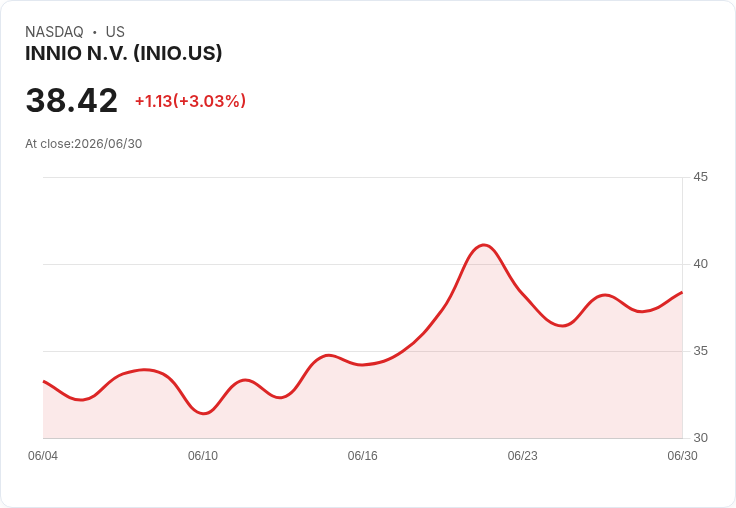The image size is (736, 508).
Task: Select the 06/30 date axis label
Action: pos(682,456)
